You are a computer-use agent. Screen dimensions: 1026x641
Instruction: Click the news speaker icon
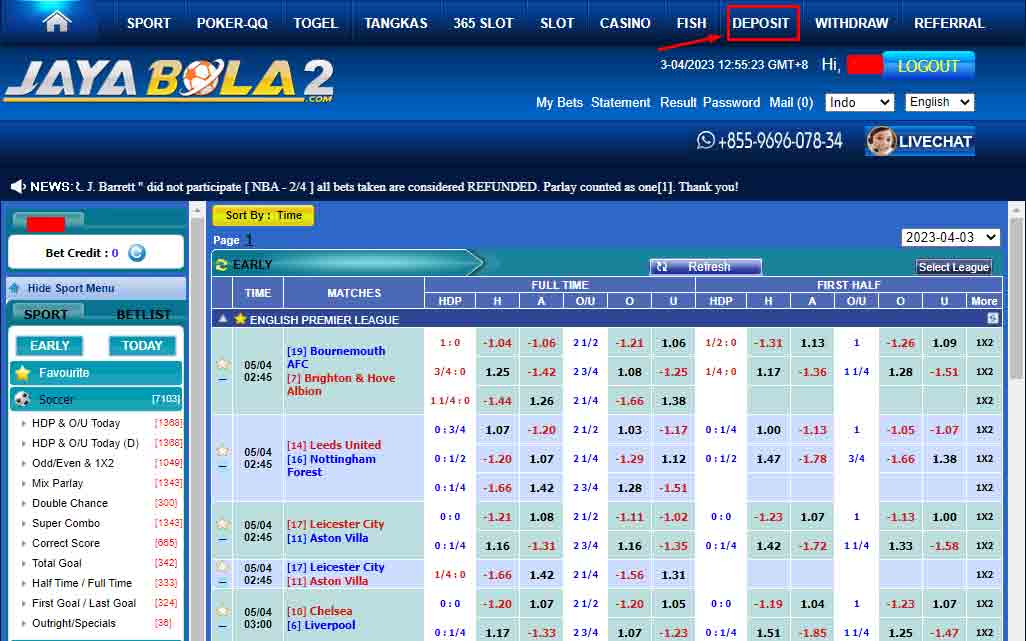click(x=18, y=187)
